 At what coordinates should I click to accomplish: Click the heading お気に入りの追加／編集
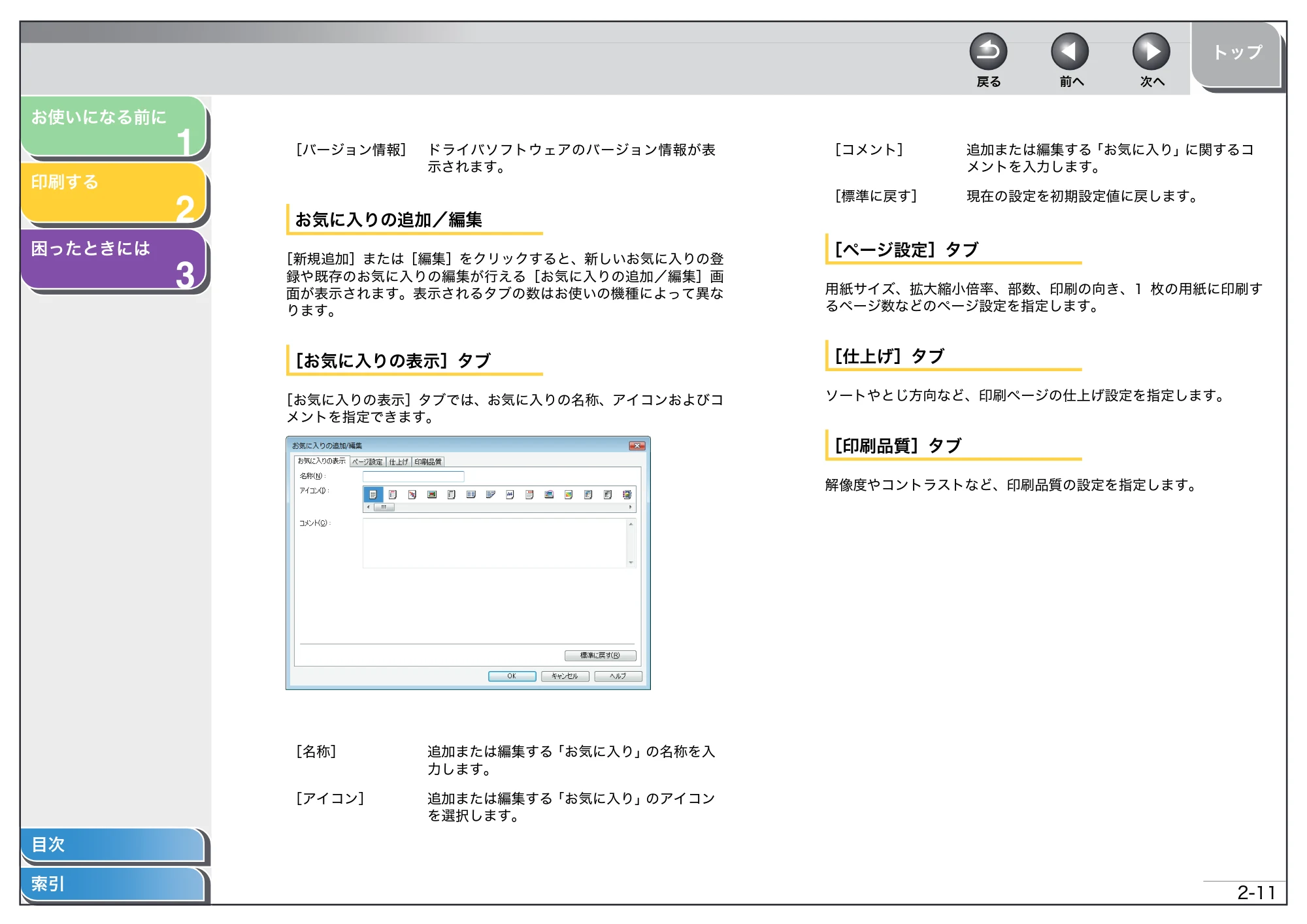[x=389, y=220]
